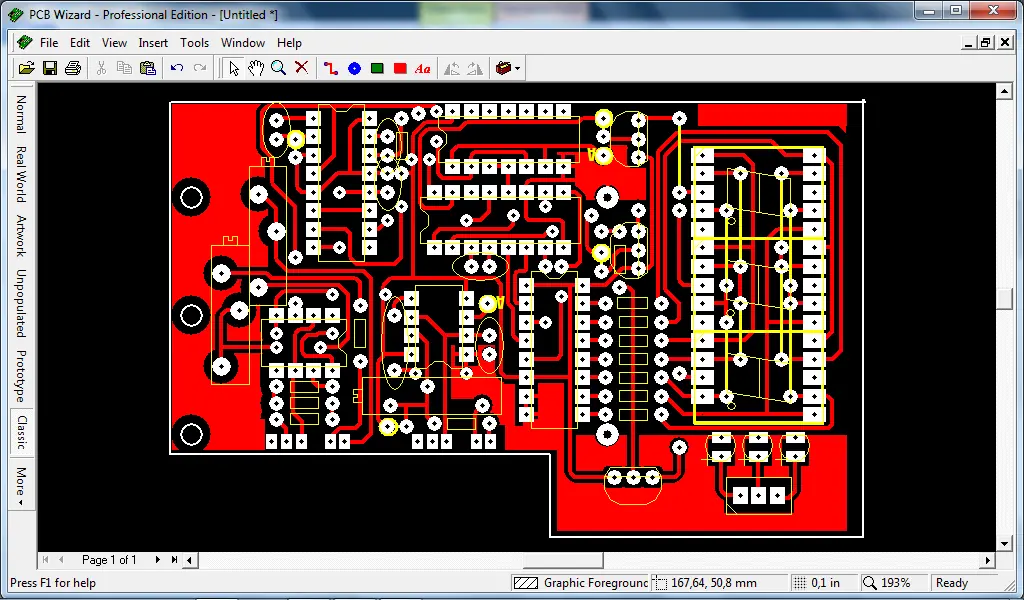Choose the Select arrow pointer tool
This screenshot has height=600, width=1024.
(234, 68)
